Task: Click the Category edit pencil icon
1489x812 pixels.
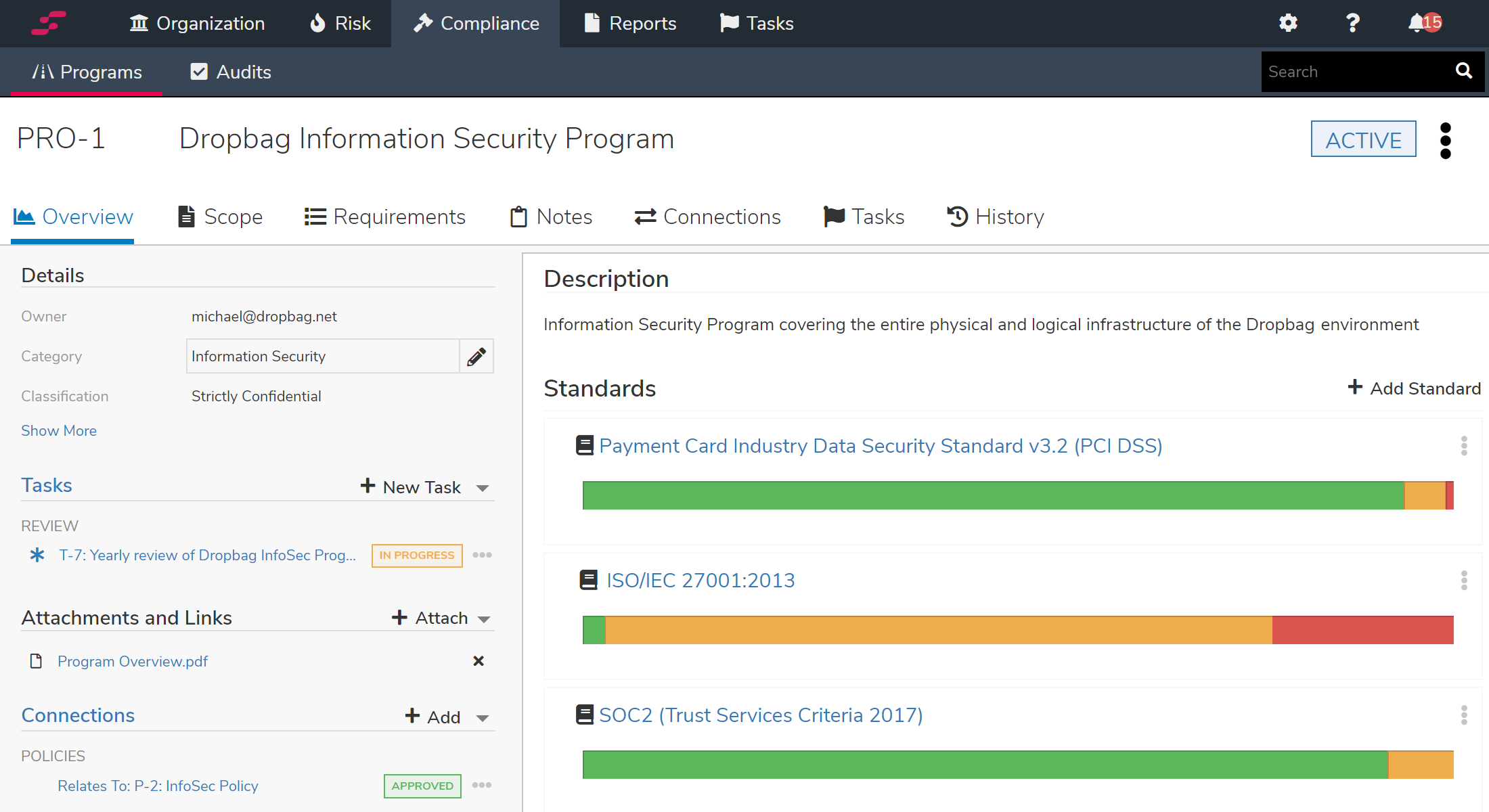Action: [476, 357]
